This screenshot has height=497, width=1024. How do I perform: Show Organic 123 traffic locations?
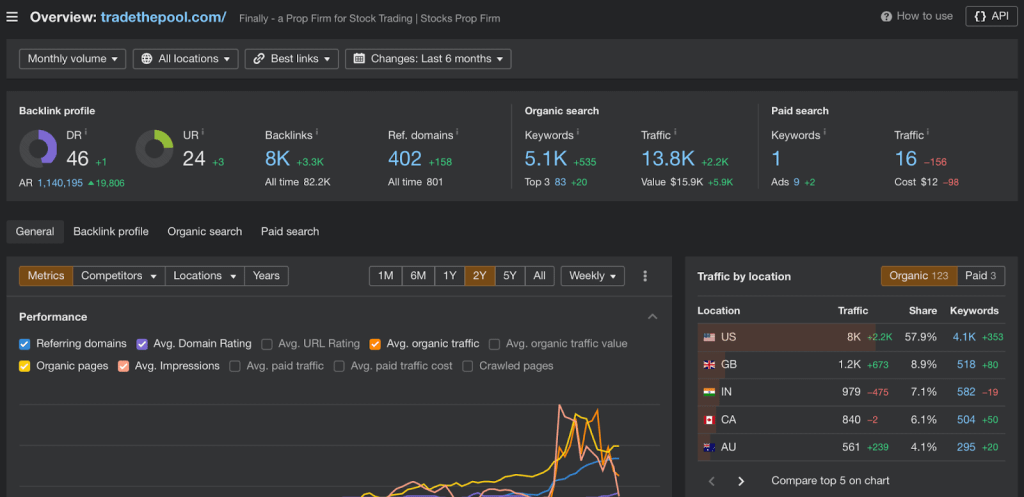(919, 276)
